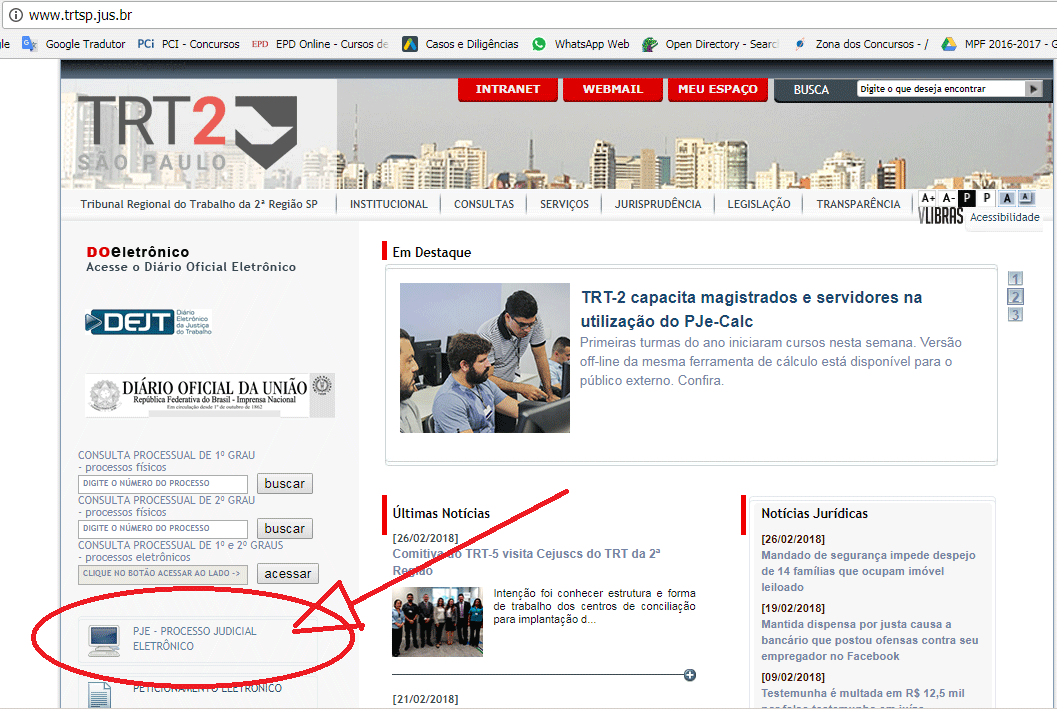
Task: Click the browser address bar URL
Action: tap(80, 15)
